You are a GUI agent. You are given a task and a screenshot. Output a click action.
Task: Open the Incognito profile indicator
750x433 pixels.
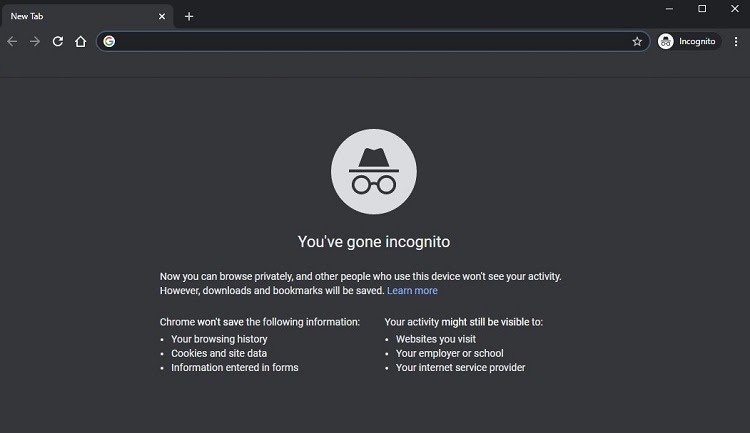point(688,42)
